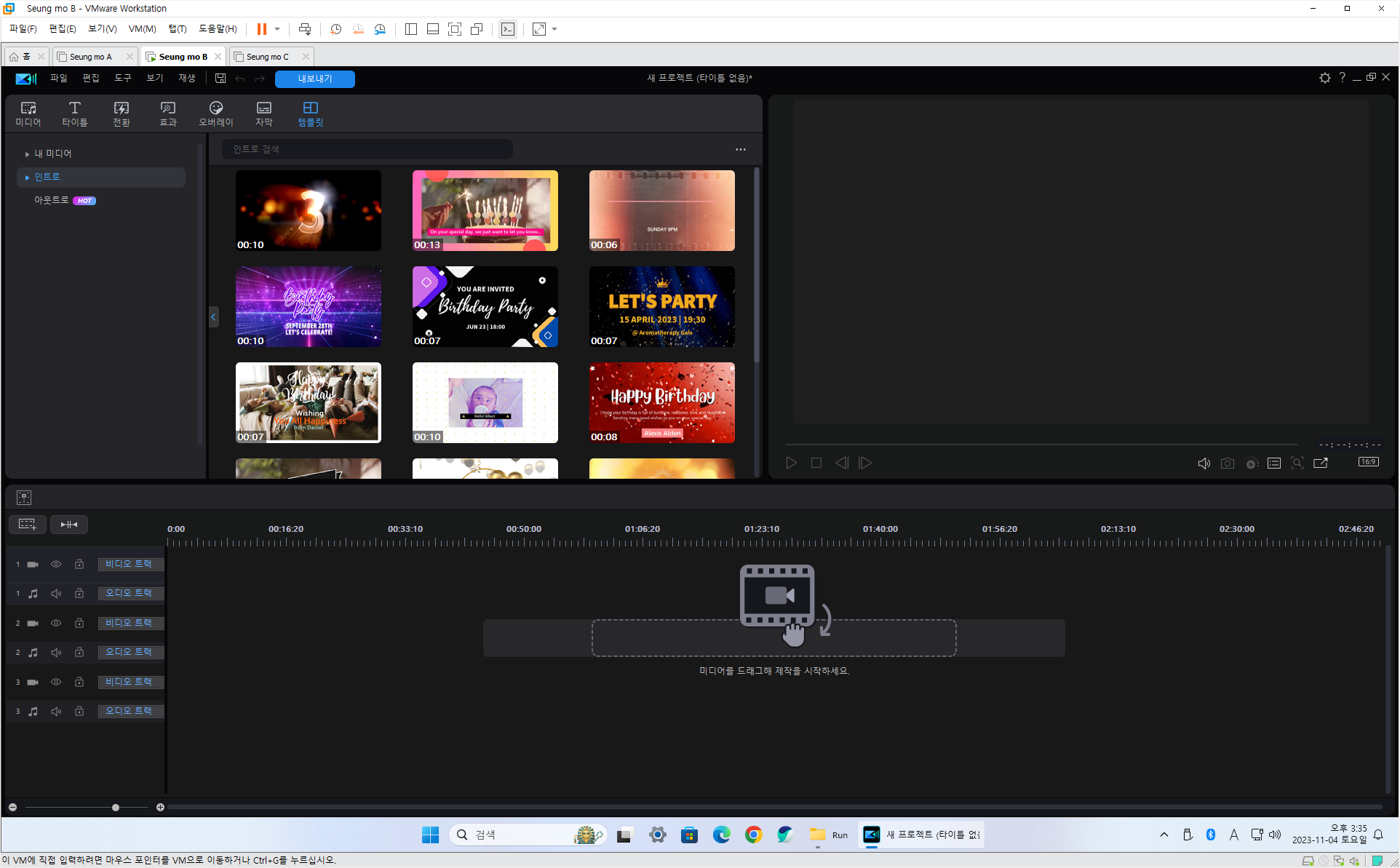Click the snapshot camera icon in preview

pyautogui.click(x=1227, y=463)
